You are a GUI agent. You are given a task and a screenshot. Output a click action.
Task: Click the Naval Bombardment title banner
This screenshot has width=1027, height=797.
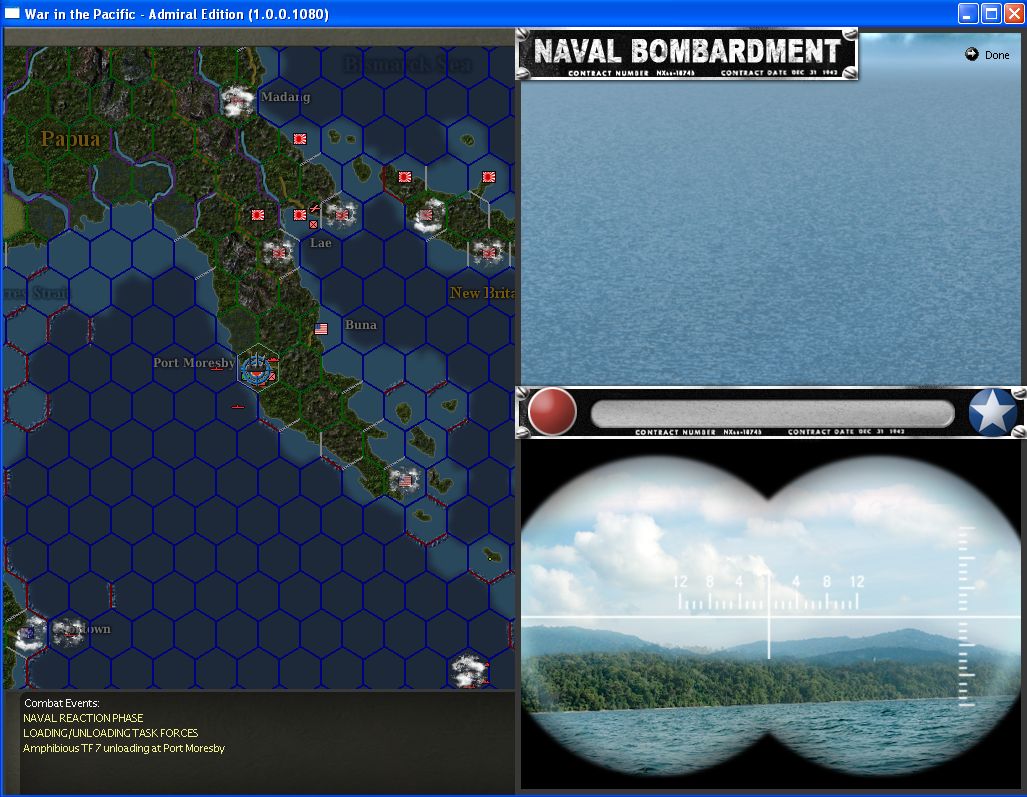687,54
